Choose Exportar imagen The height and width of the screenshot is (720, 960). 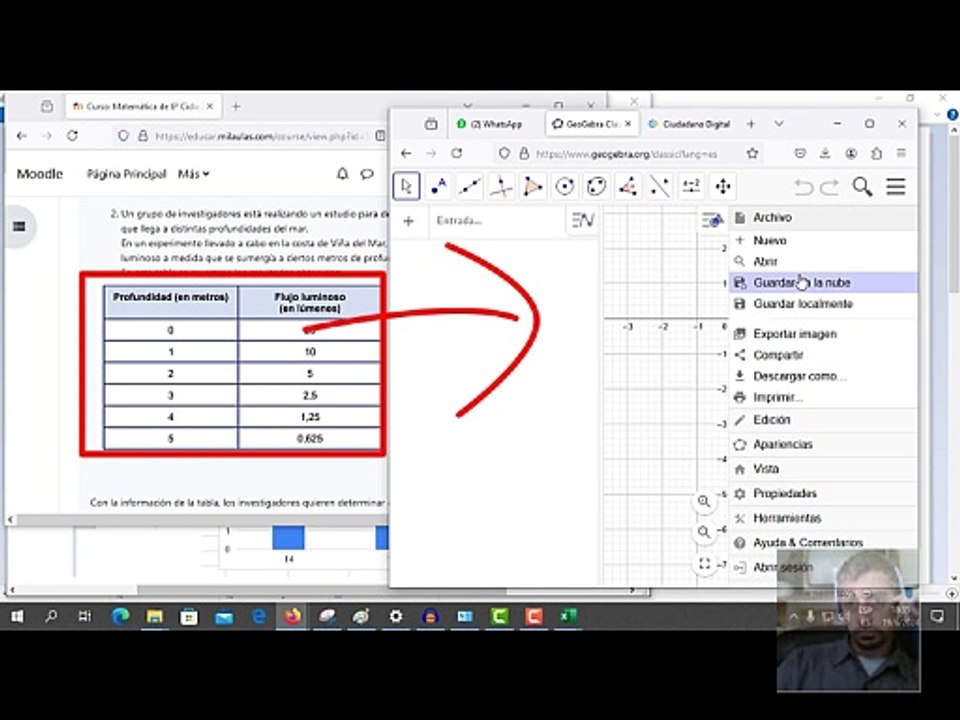(823, 334)
